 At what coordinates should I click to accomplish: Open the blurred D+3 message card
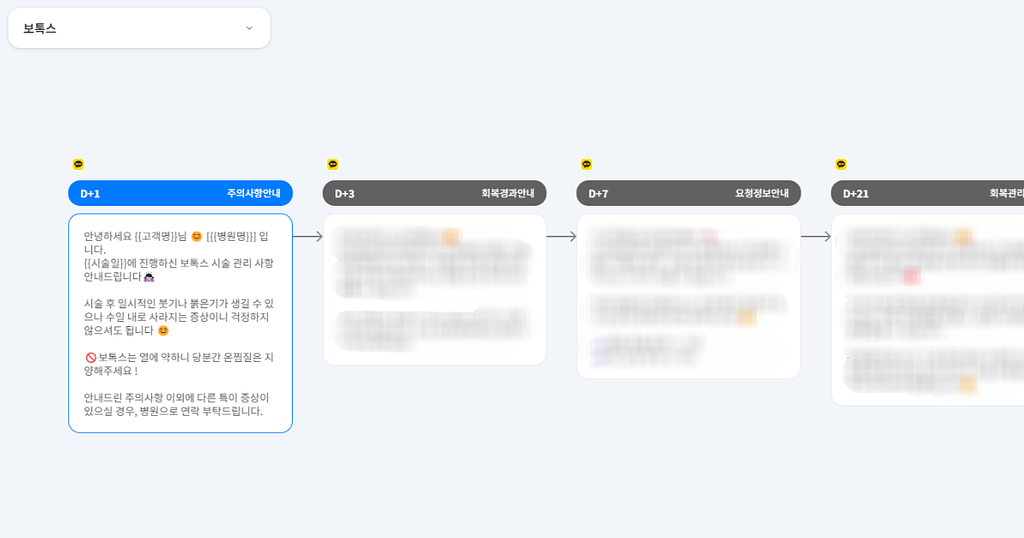(434, 290)
